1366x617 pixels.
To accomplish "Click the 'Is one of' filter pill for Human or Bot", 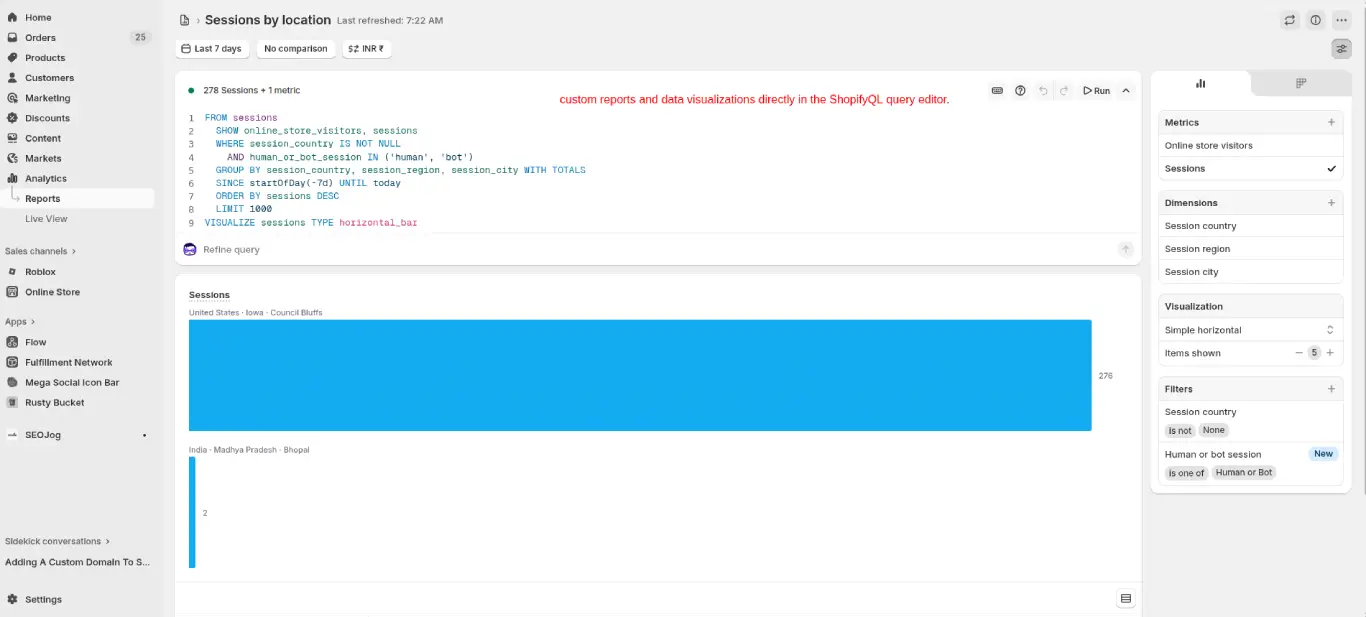I will (1186, 472).
